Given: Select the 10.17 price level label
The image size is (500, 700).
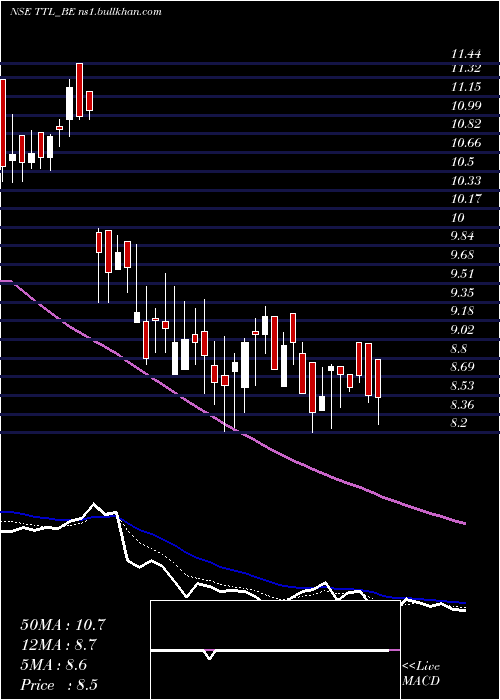Looking at the screenshot, I should point(466,199).
